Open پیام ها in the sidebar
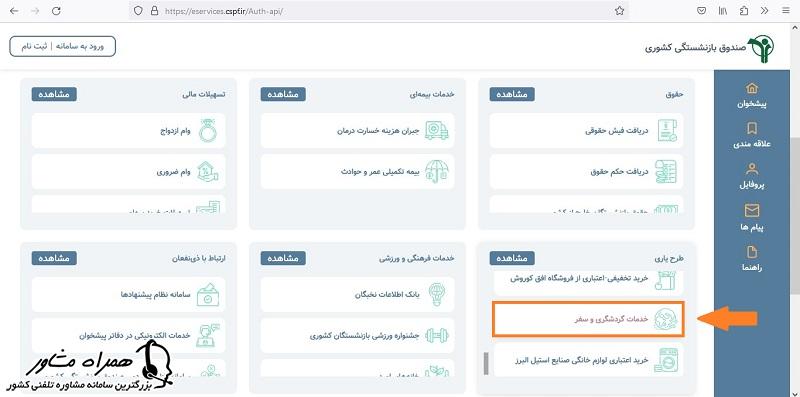This screenshot has height=397, width=800. [x=752, y=218]
